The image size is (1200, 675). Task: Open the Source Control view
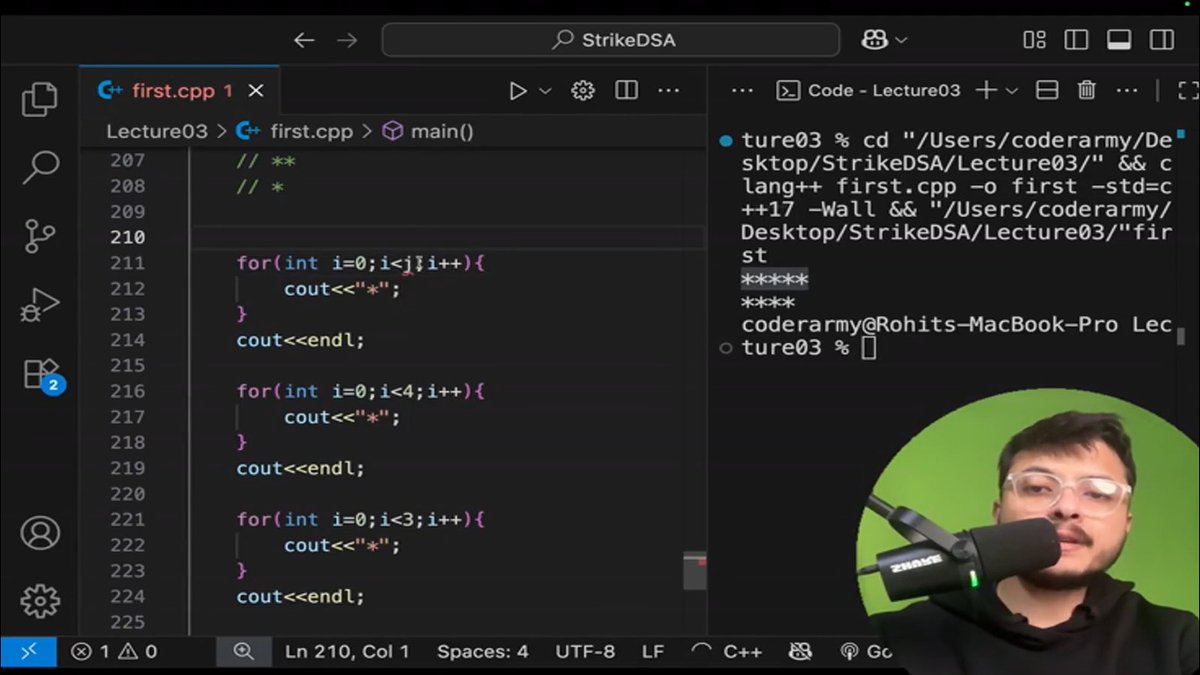tap(40, 236)
